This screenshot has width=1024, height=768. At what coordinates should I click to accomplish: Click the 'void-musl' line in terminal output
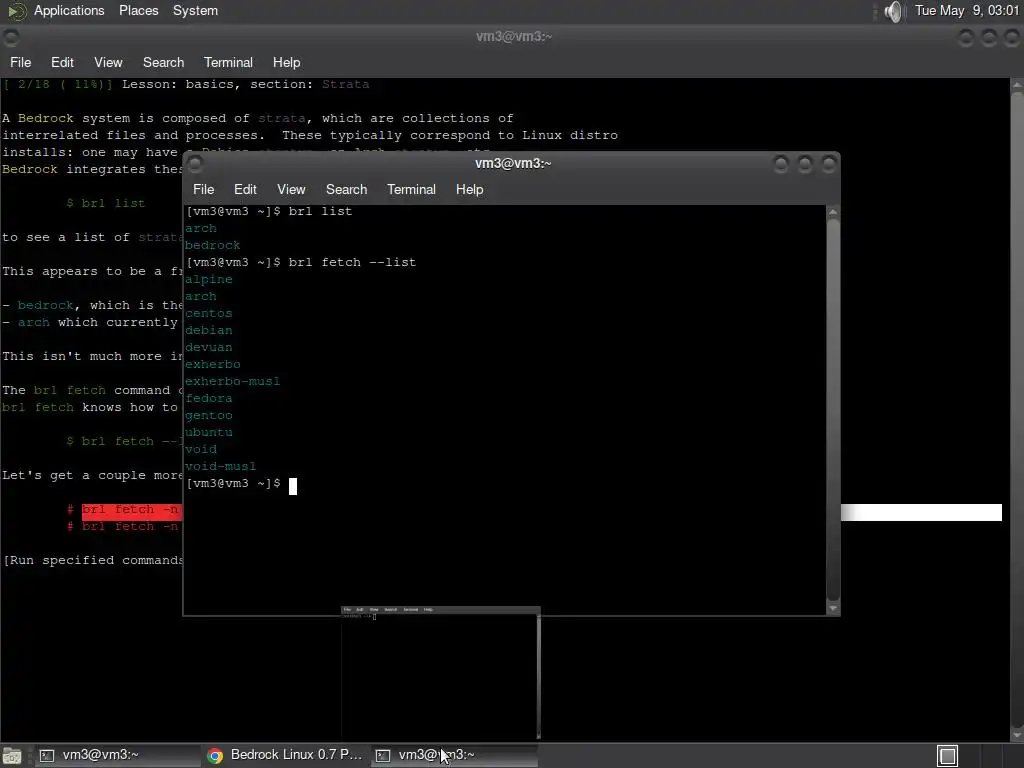coord(221,466)
